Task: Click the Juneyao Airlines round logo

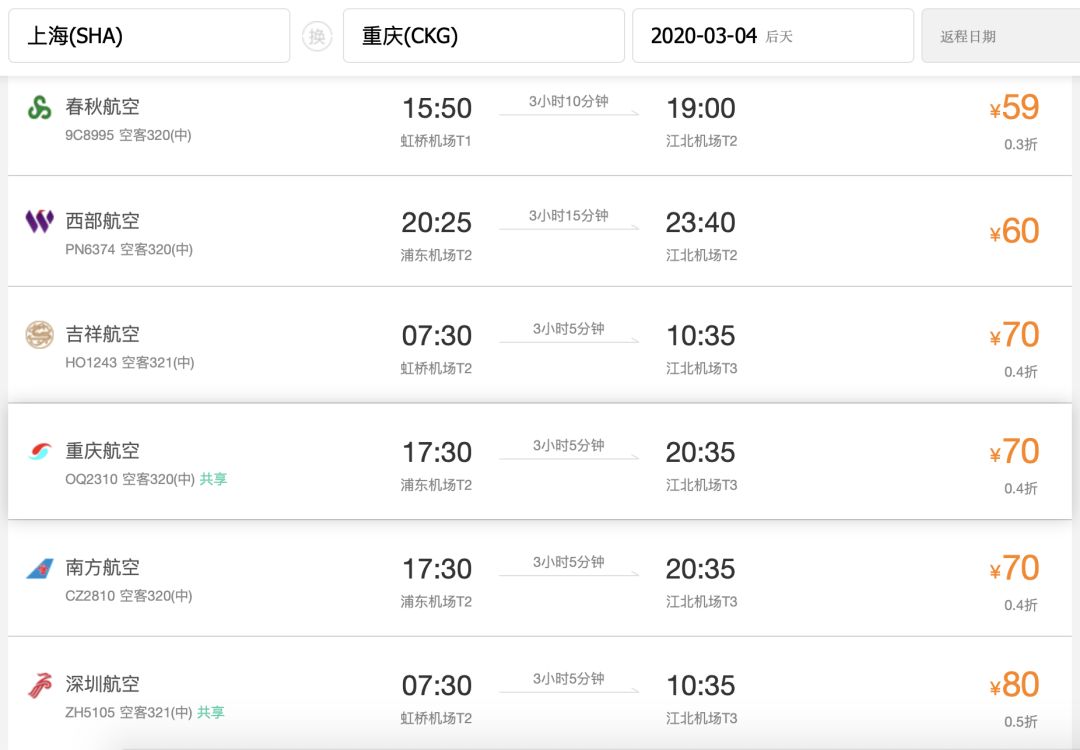Action: click(39, 335)
